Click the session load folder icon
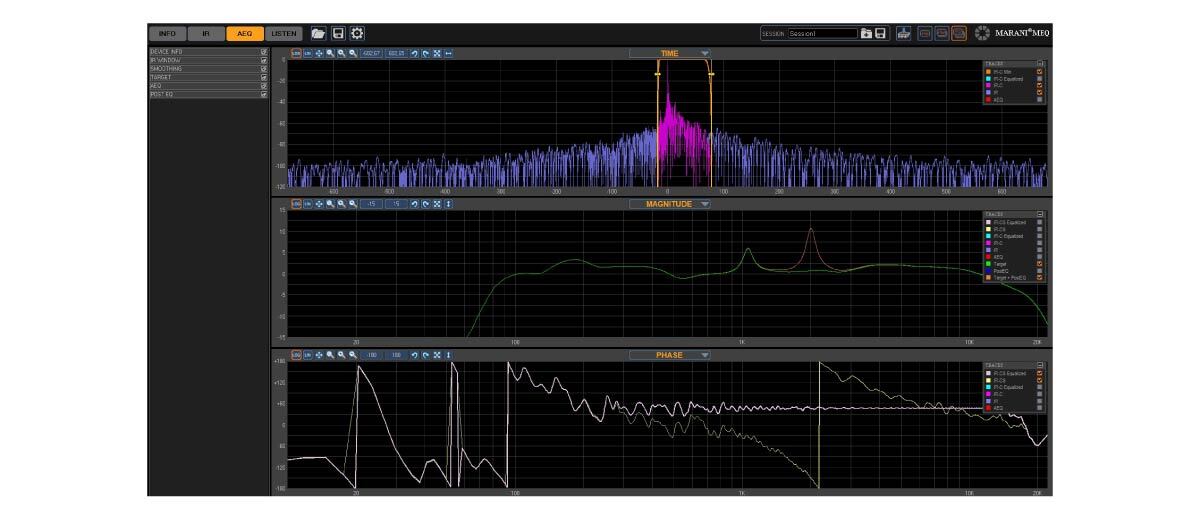The height and width of the screenshot is (520, 1200). (866, 33)
